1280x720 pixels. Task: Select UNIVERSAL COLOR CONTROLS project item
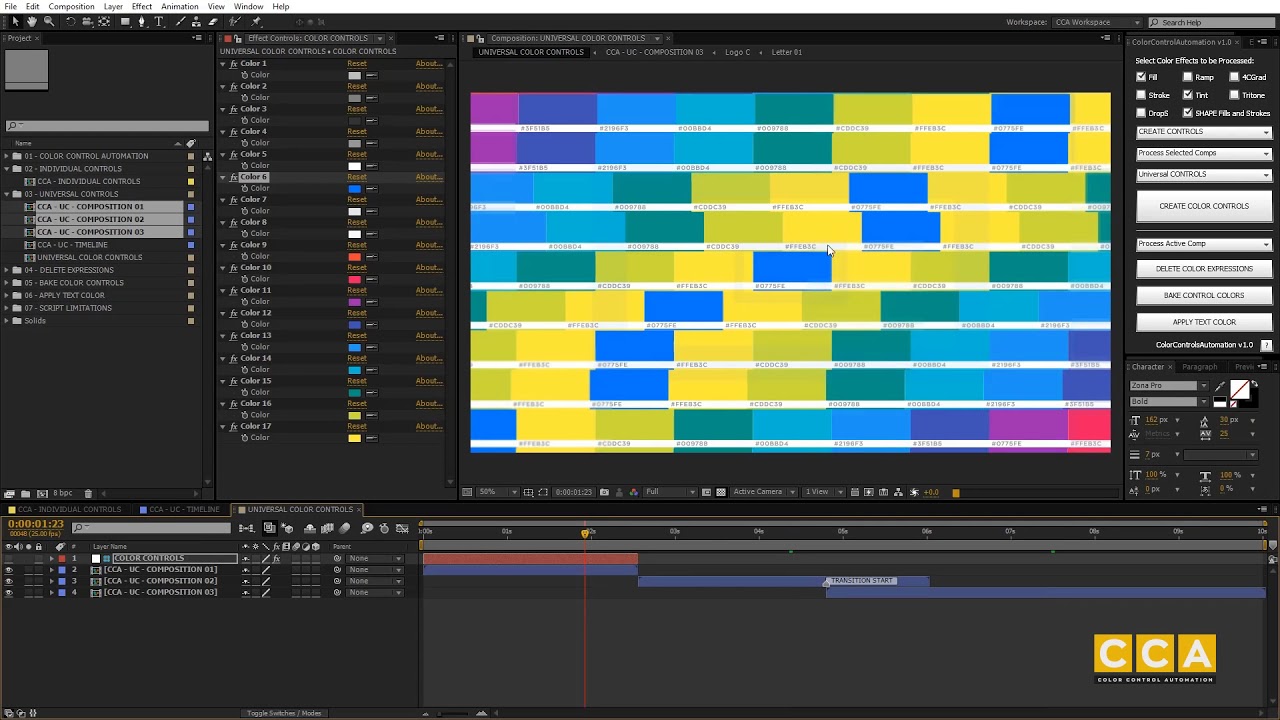point(89,257)
